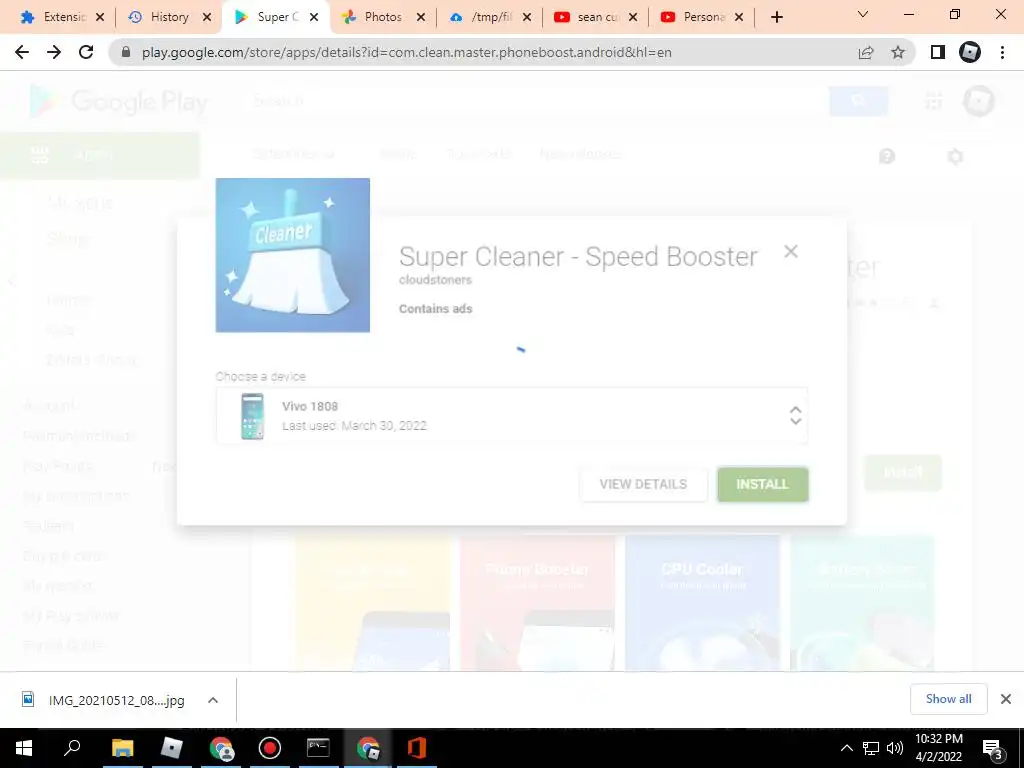Expand download item options chevron
The height and width of the screenshot is (768, 1024).
213,700
